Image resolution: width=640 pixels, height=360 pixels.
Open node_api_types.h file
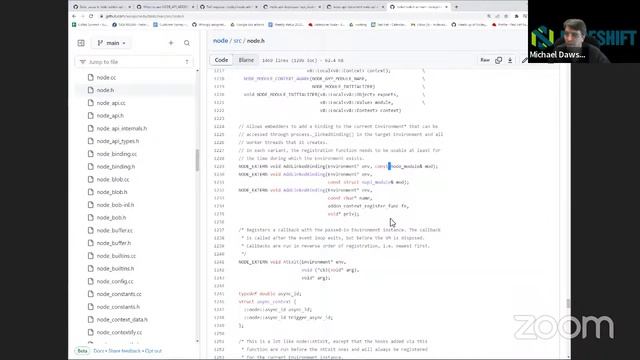click(x=118, y=141)
